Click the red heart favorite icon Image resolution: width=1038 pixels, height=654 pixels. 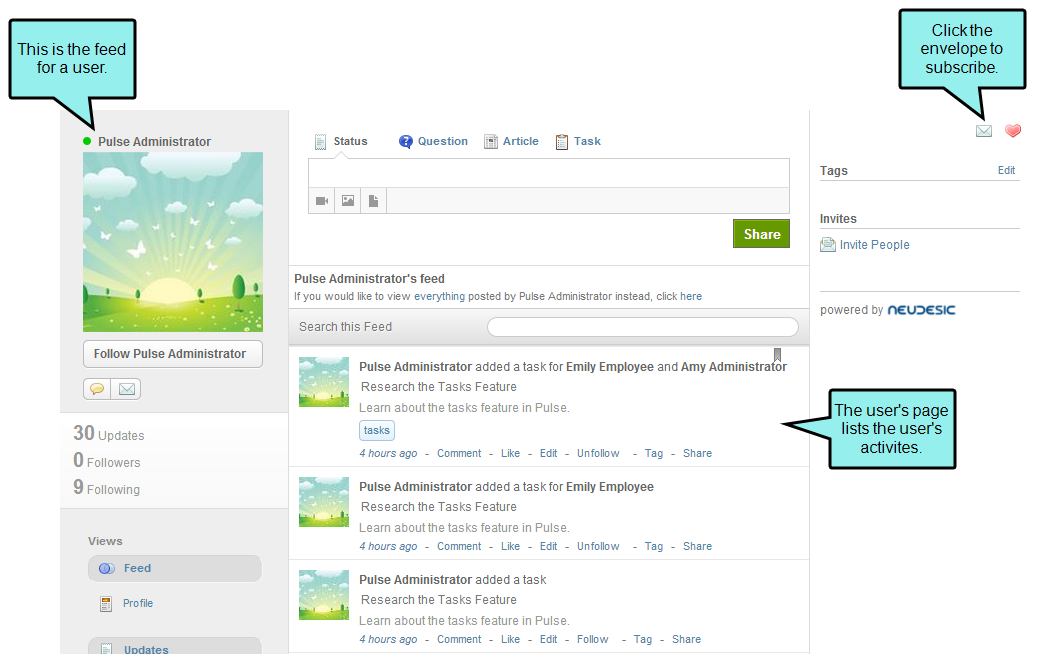click(1013, 131)
